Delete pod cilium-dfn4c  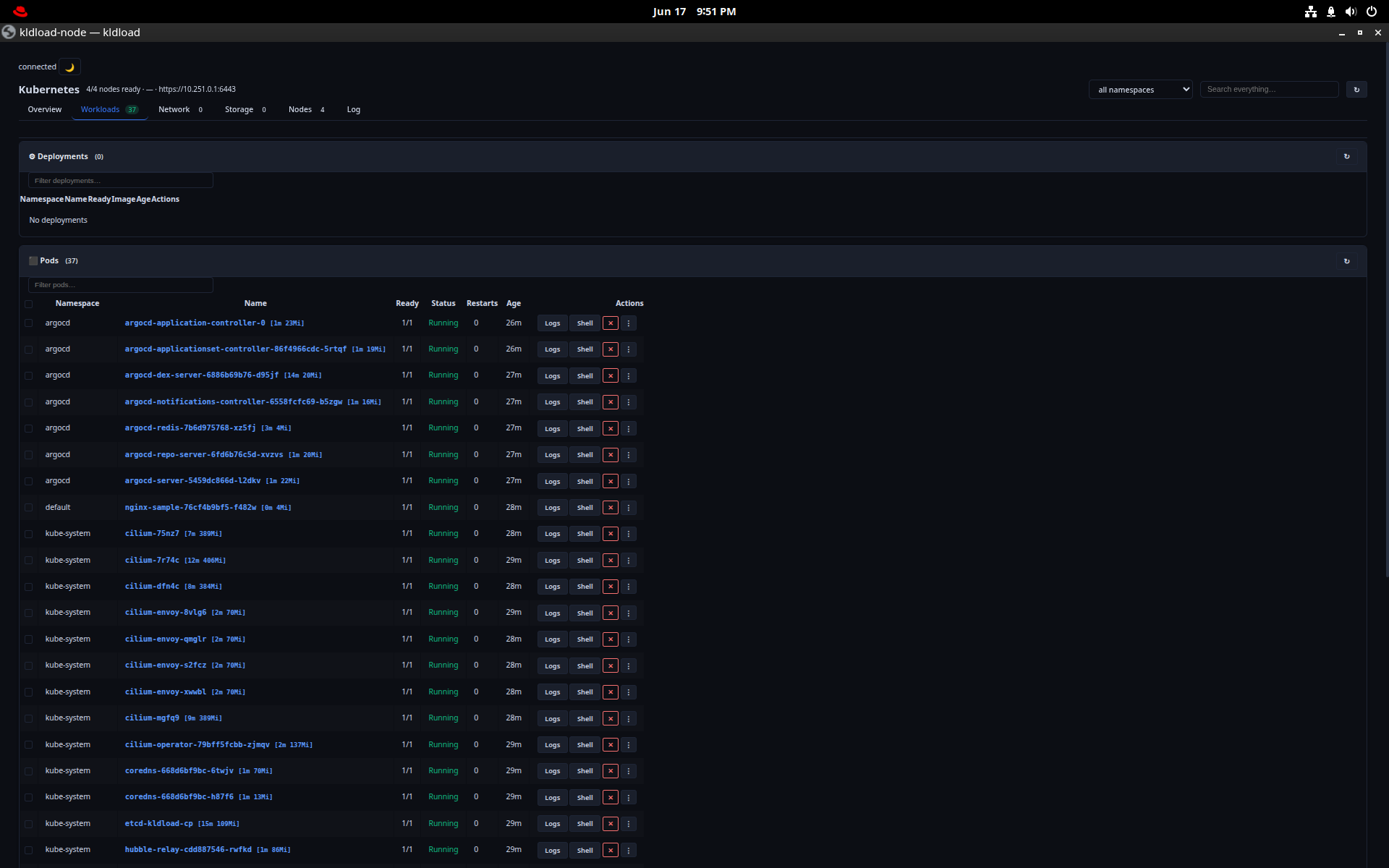pos(611,587)
